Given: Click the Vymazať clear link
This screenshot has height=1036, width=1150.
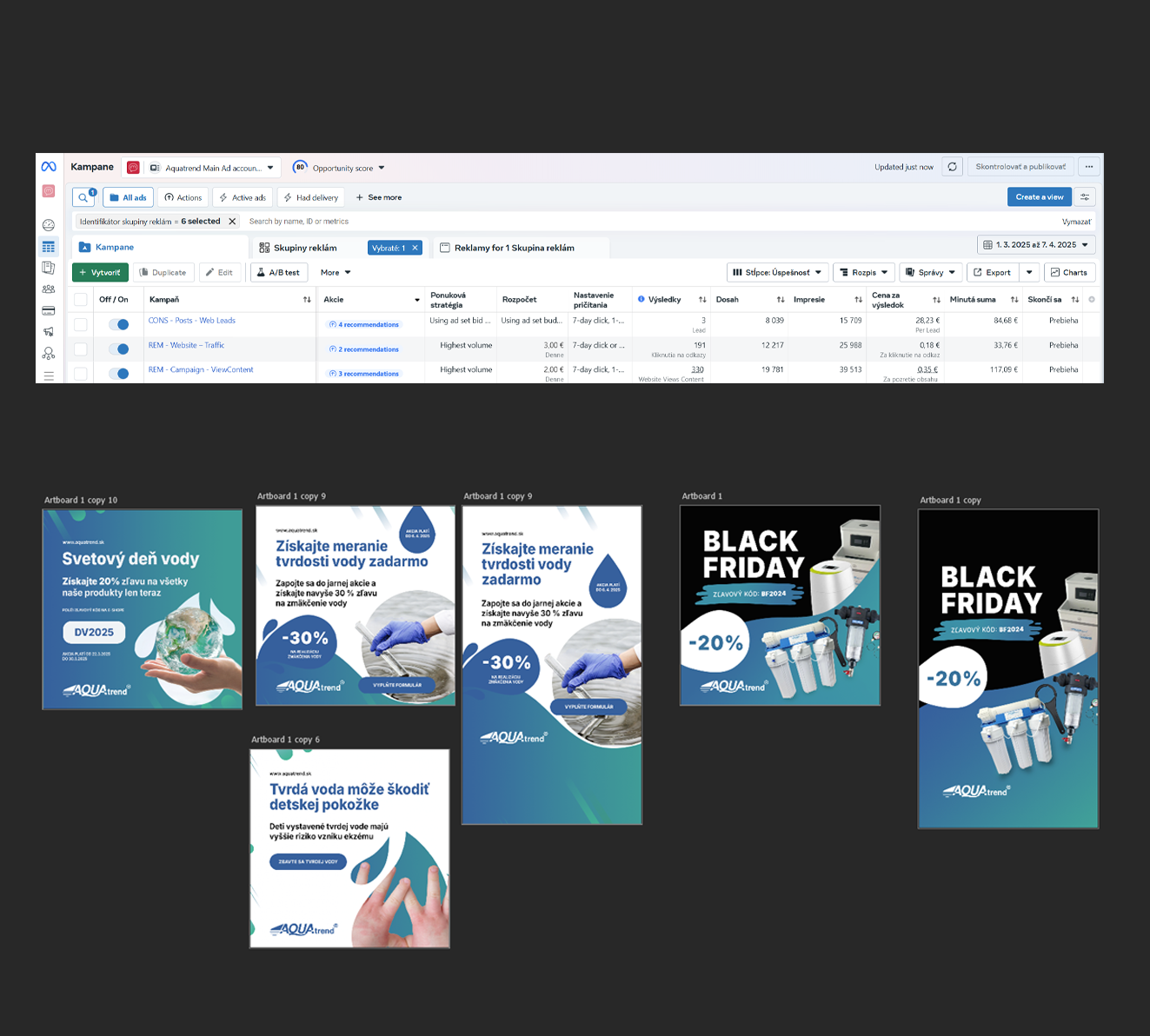Looking at the screenshot, I should [x=1076, y=222].
